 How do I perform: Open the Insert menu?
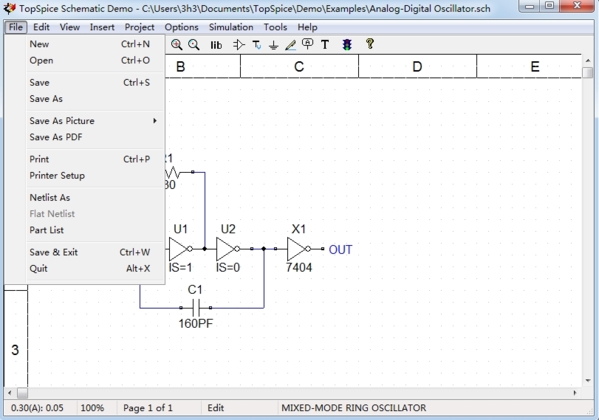[x=102, y=27]
